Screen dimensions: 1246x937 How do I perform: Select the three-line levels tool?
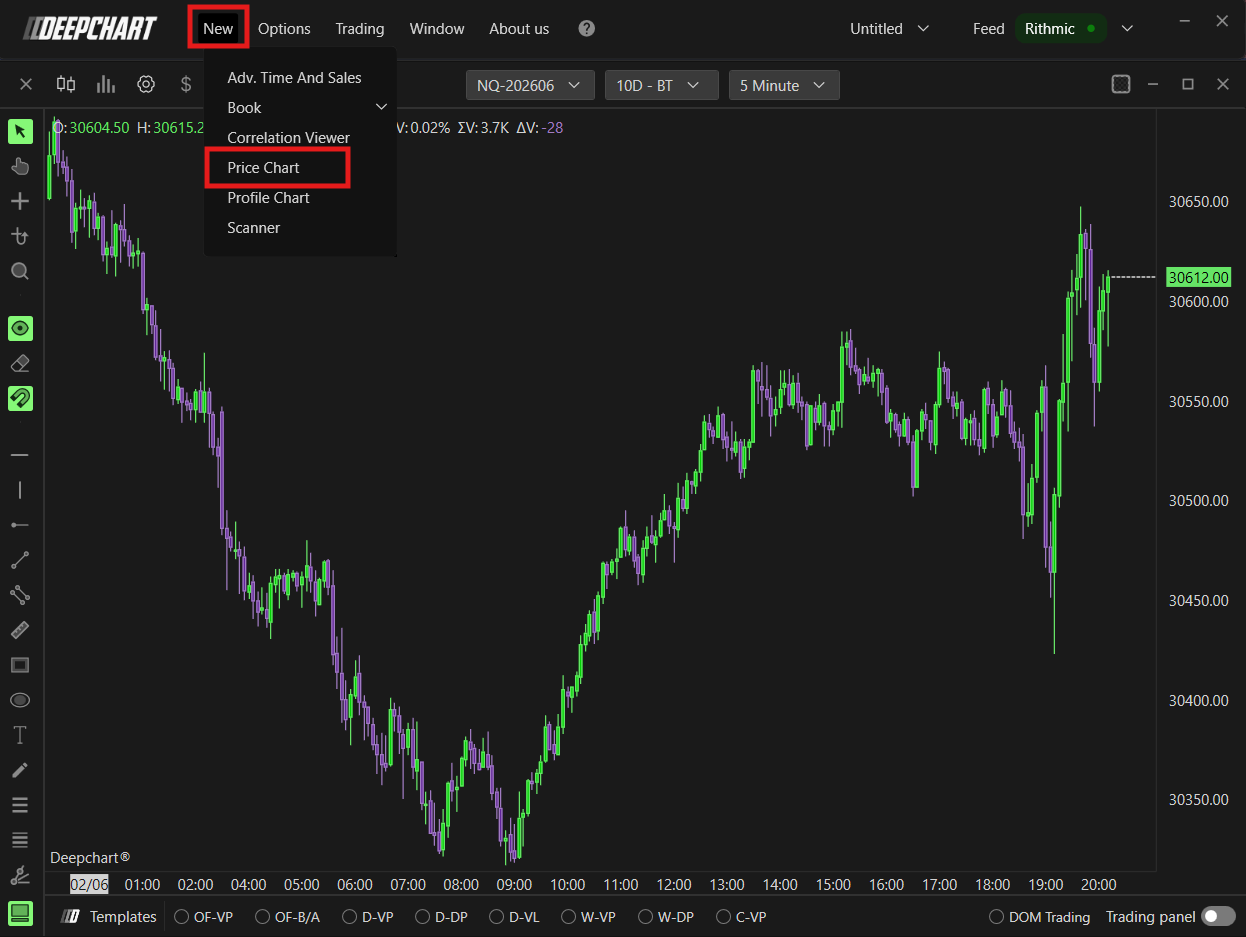point(20,805)
